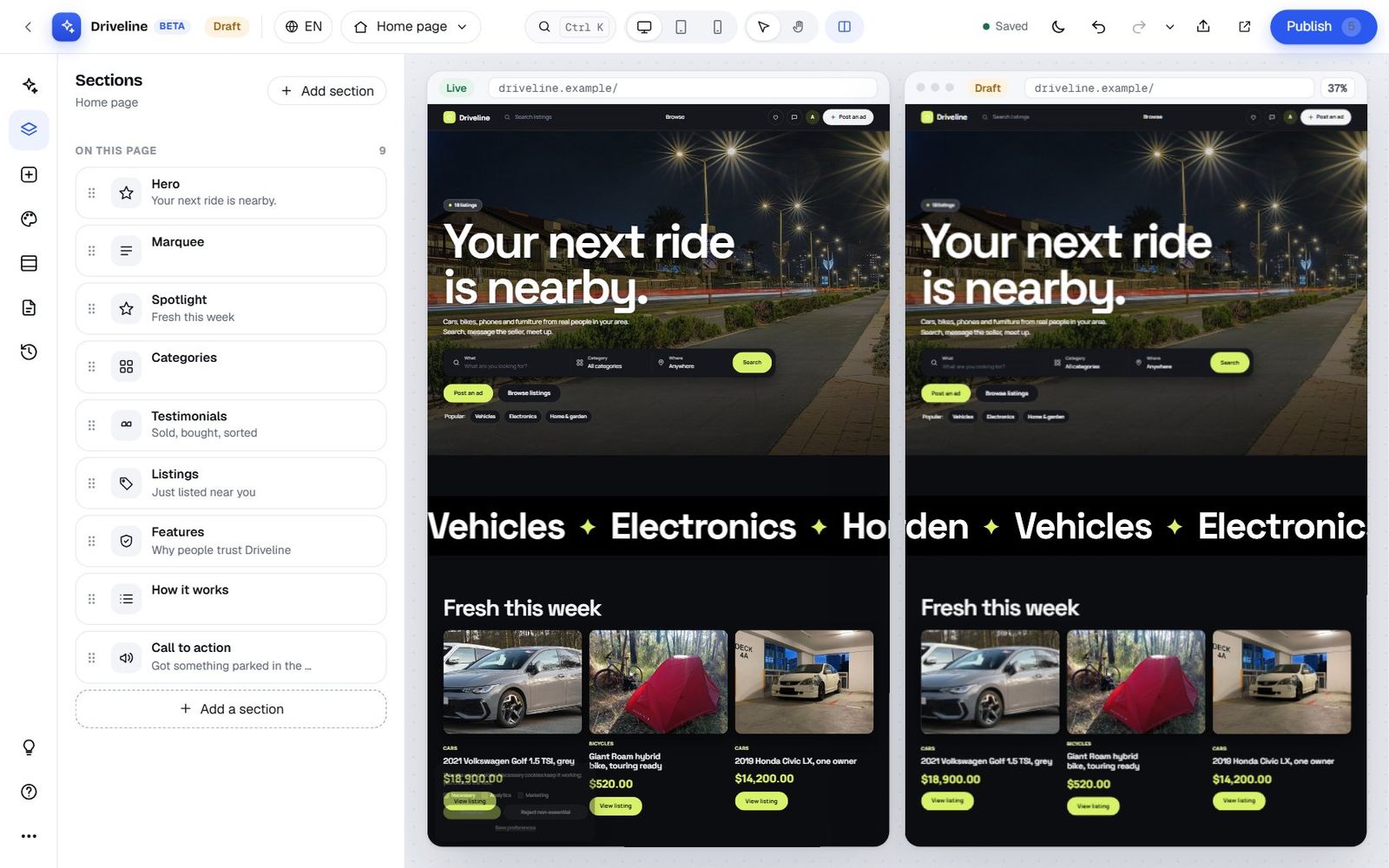Toggle the split compare view

[844, 27]
